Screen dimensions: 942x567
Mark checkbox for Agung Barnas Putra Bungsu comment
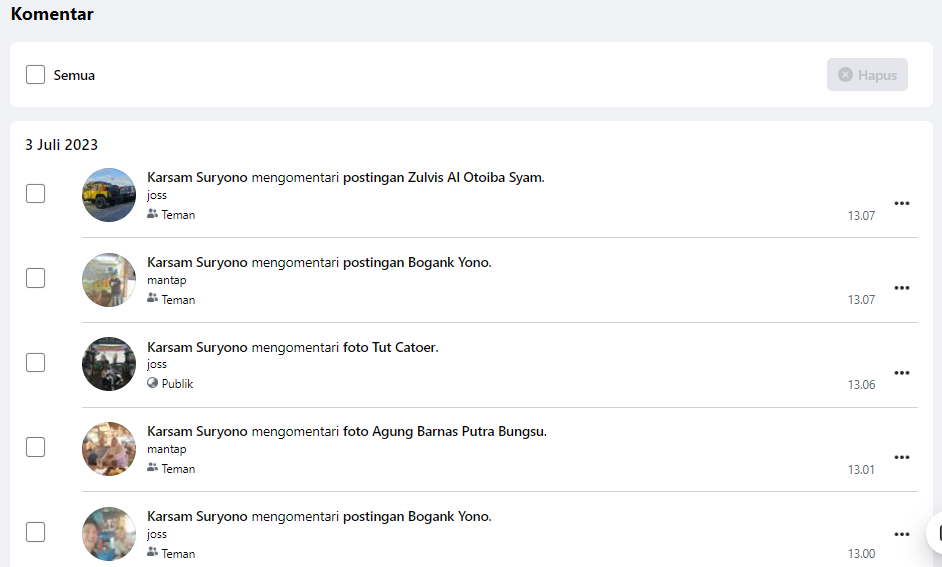[x=36, y=447]
